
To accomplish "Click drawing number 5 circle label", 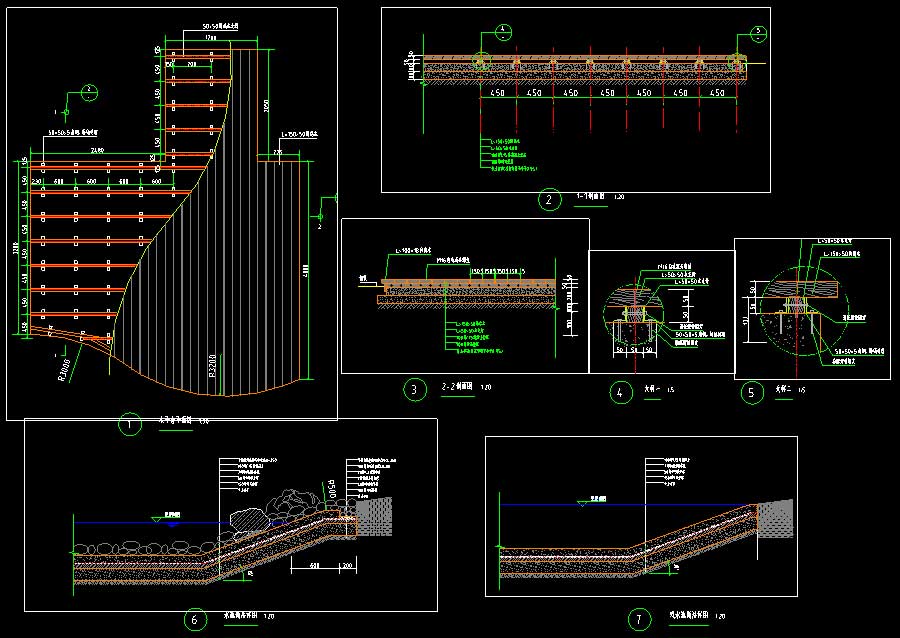I will [x=752, y=393].
